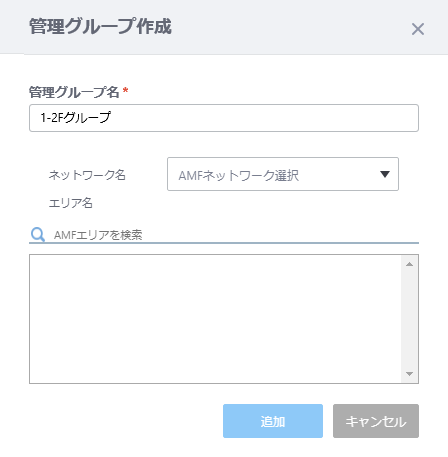Click the ネットワーク名 label
Image resolution: width=448 pixels, height=457 pixels.
(87, 175)
